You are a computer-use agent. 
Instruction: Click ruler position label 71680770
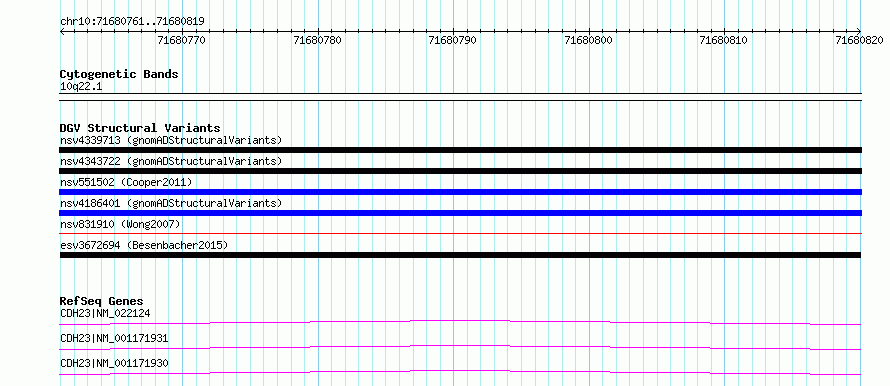click(182, 40)
